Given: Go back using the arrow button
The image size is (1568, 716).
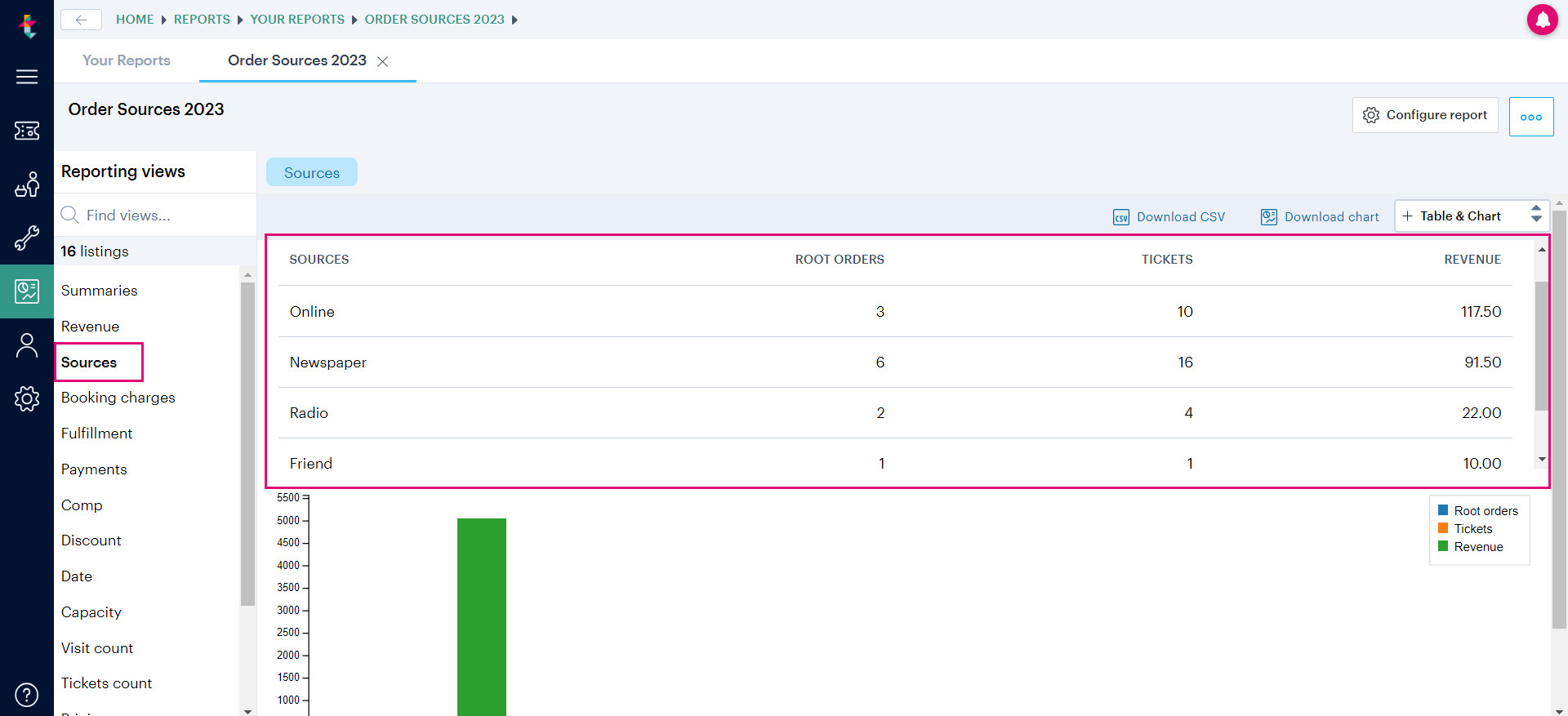Looking at the screenshot, I should (81, 20).
